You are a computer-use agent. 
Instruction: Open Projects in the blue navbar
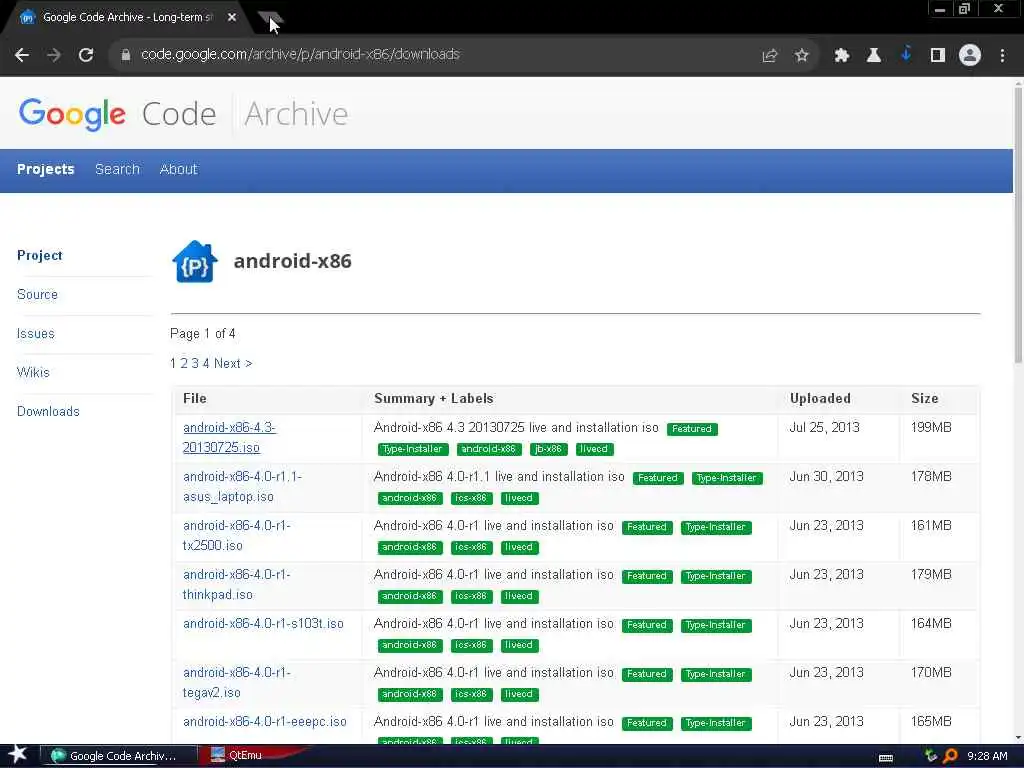pyautogui.click(x=46, y=169)
